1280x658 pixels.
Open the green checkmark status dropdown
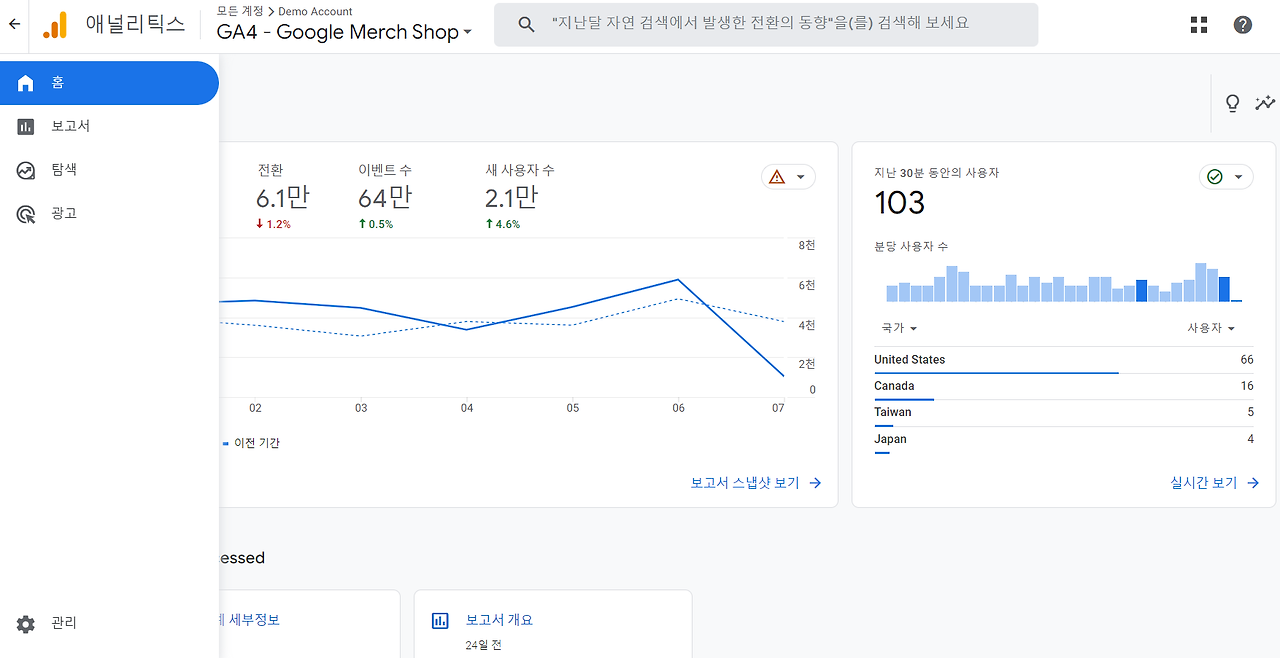(1226, 177)
